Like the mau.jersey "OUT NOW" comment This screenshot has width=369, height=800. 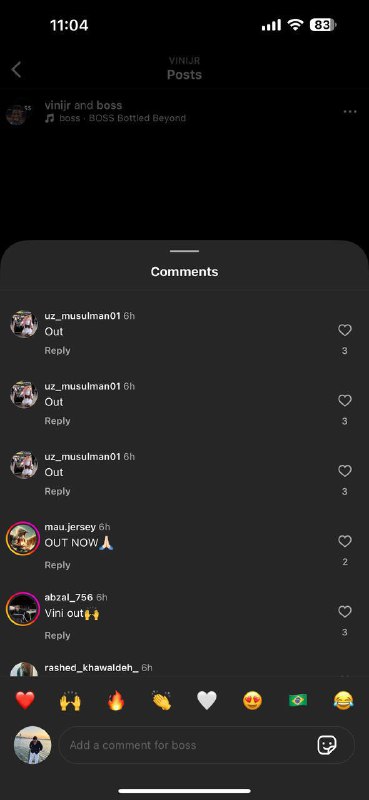click(x=345, y=541)
